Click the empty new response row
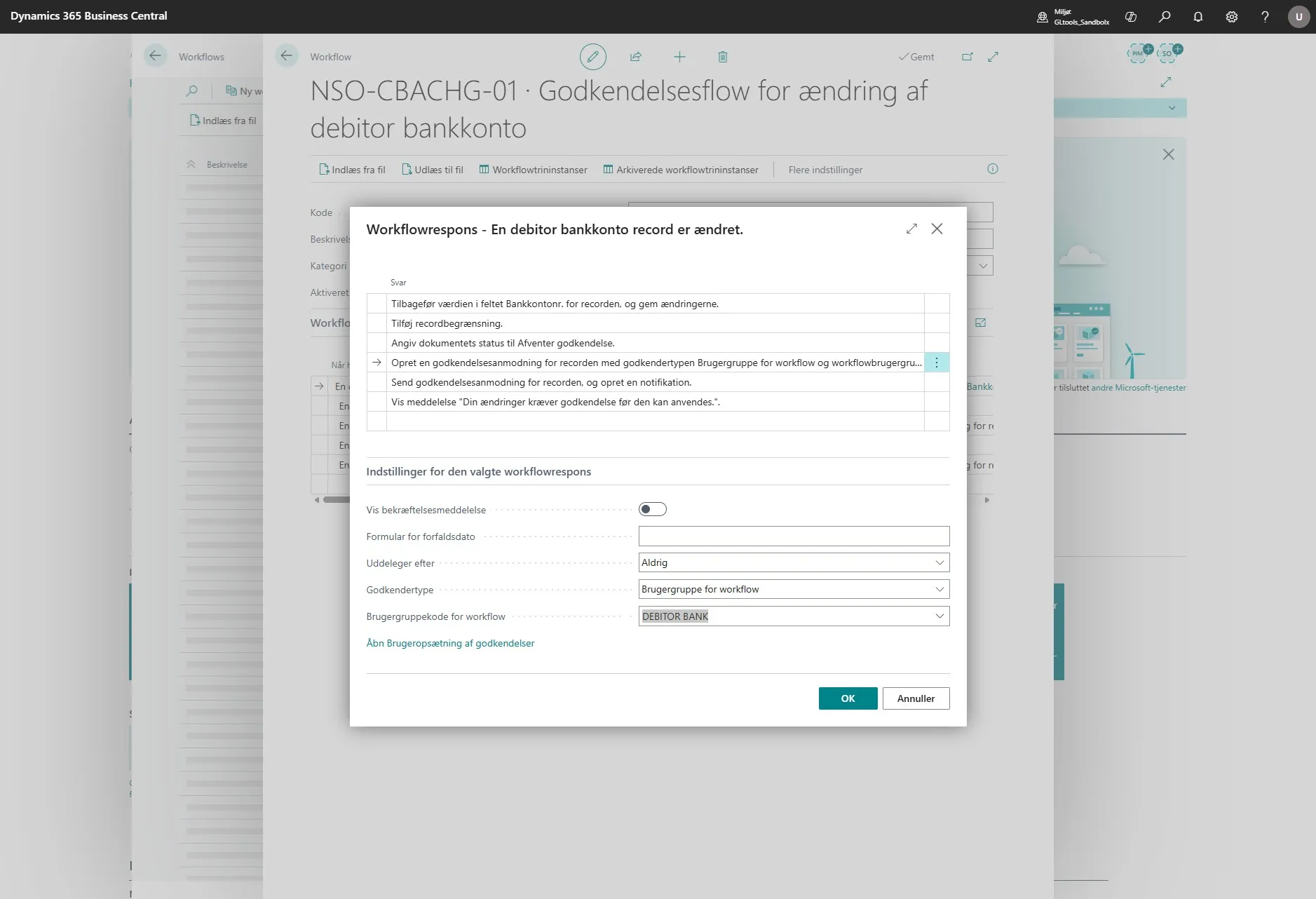The height and width of the screenshot is (899, 1316). 655,421
